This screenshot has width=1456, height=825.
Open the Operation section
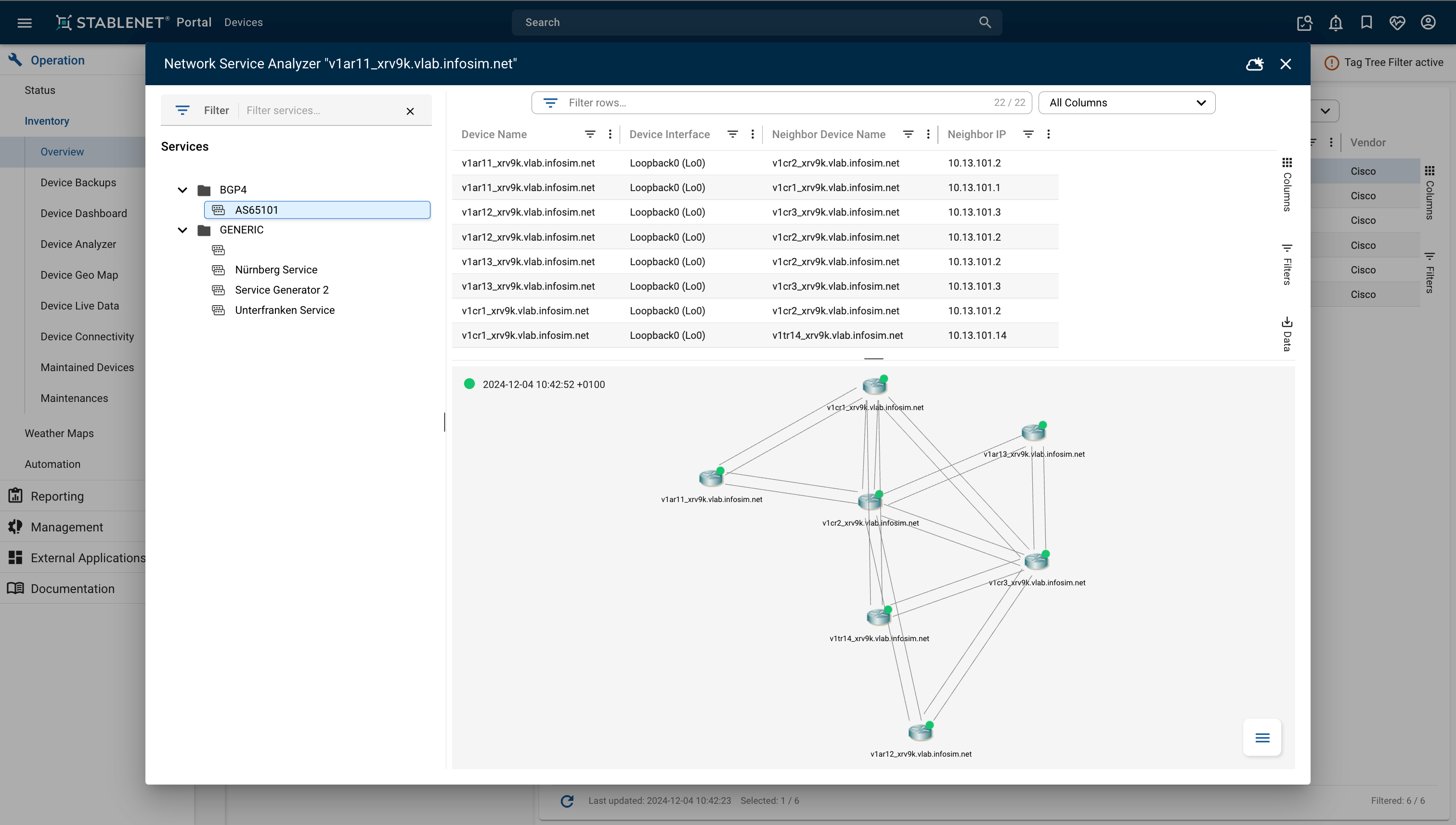point(57,60)
